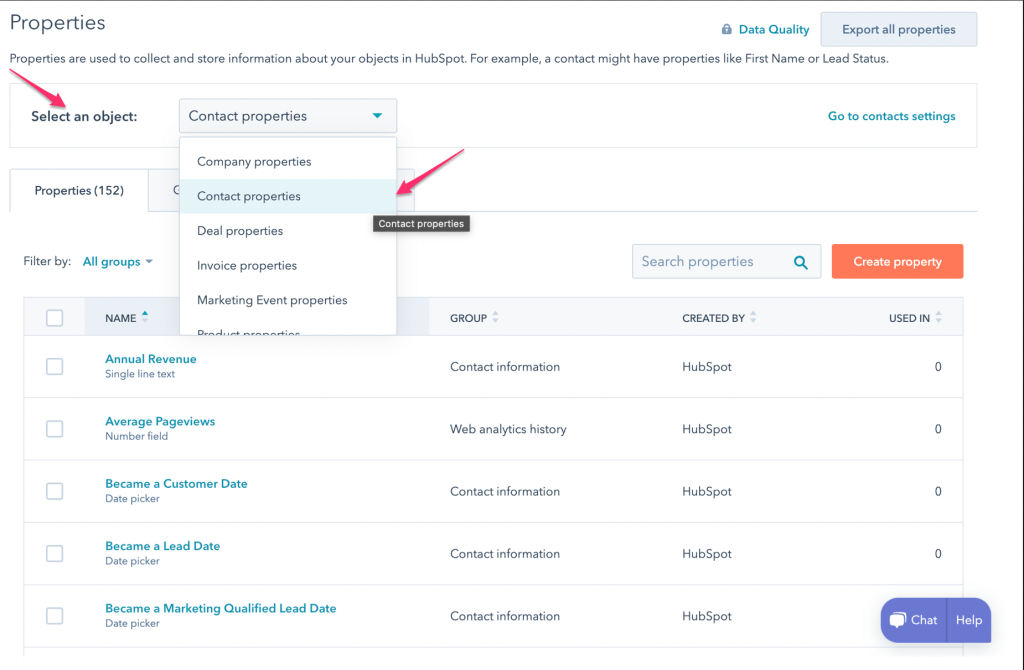
Task: Choose Company properties from the list
Action: coord(288,162)
